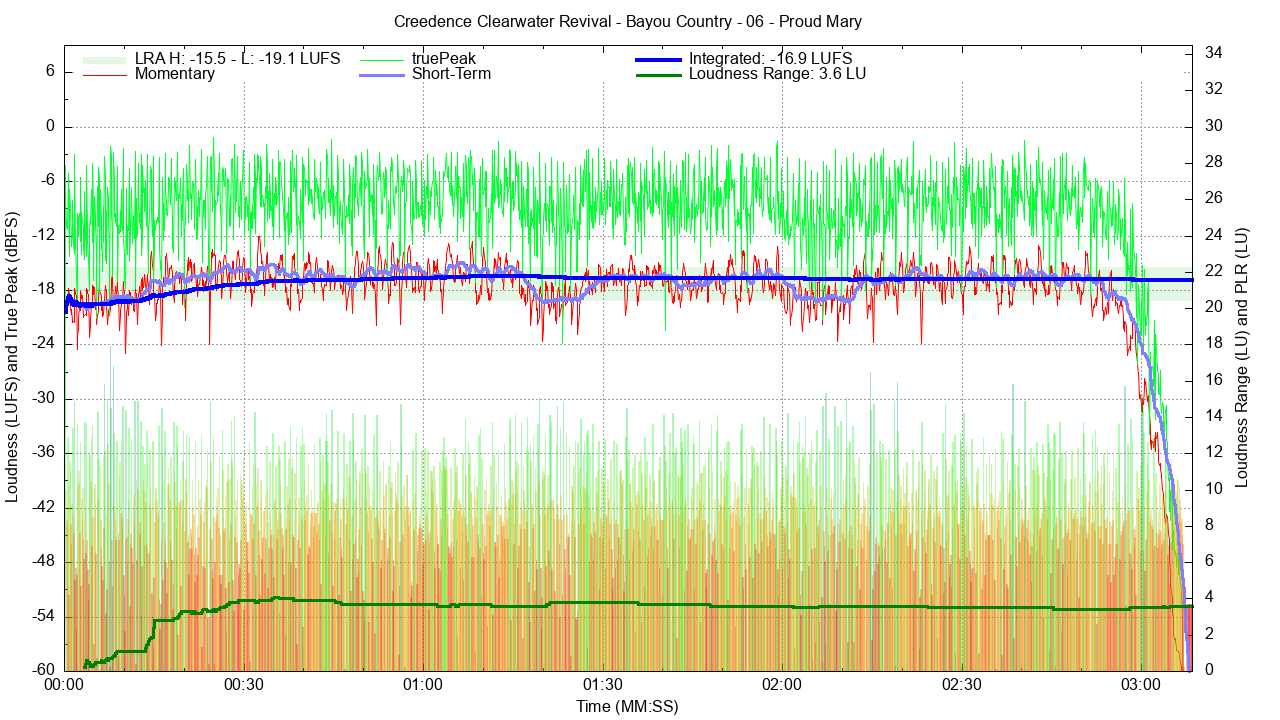Image resolution: width=1280 pixels, height=720 pixels.
Task: Click the 'Loudness Range (LU) and PLR (LU)' axis label
Action: [x=1242, y=357]
